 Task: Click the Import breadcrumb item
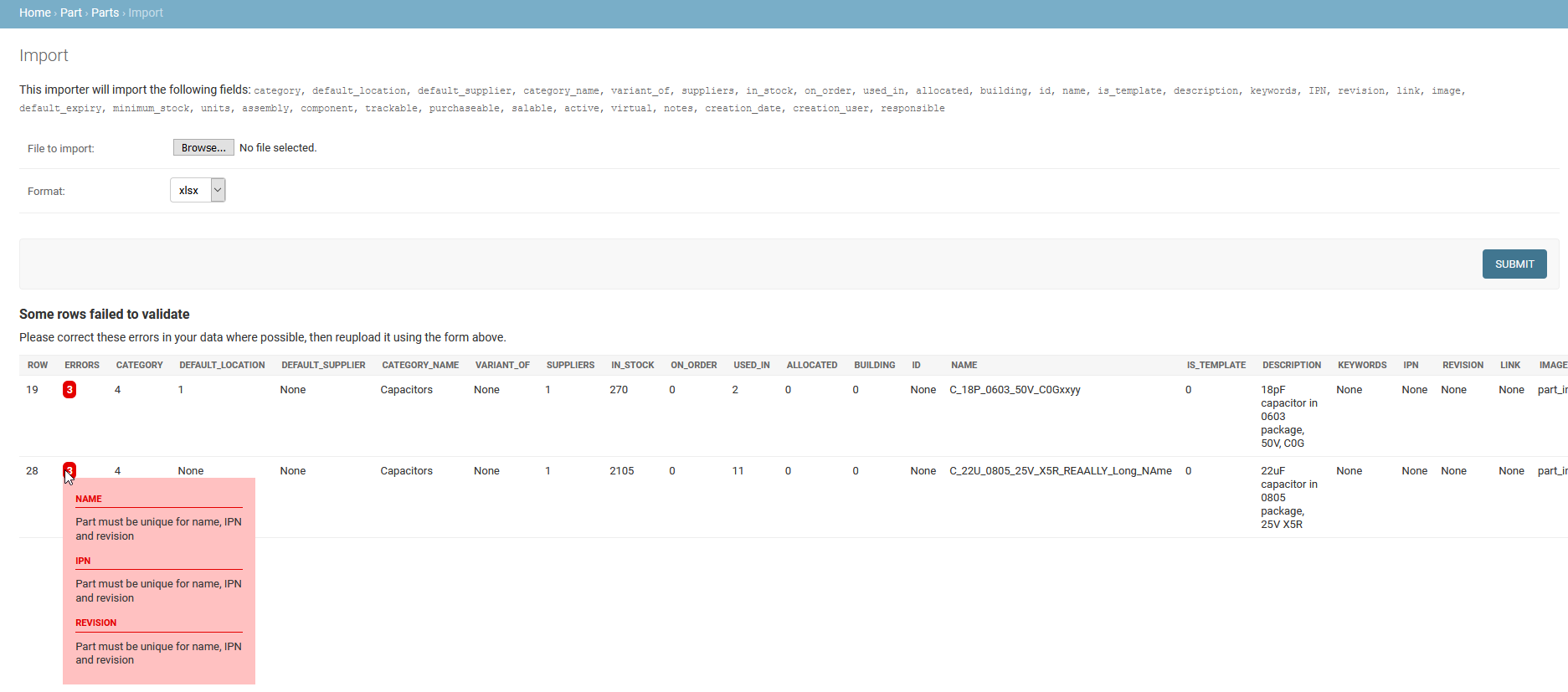coord(146,13)
